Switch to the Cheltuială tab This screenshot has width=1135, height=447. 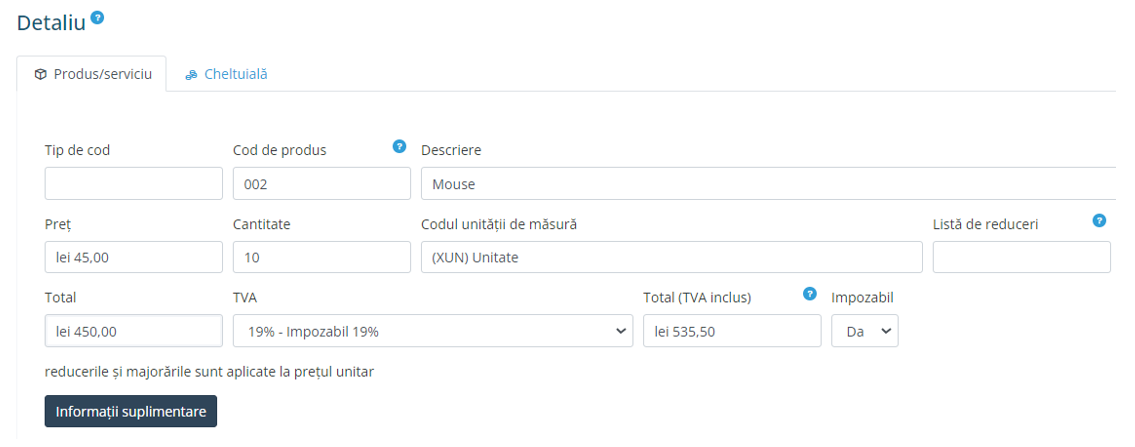tap(226, 74)
